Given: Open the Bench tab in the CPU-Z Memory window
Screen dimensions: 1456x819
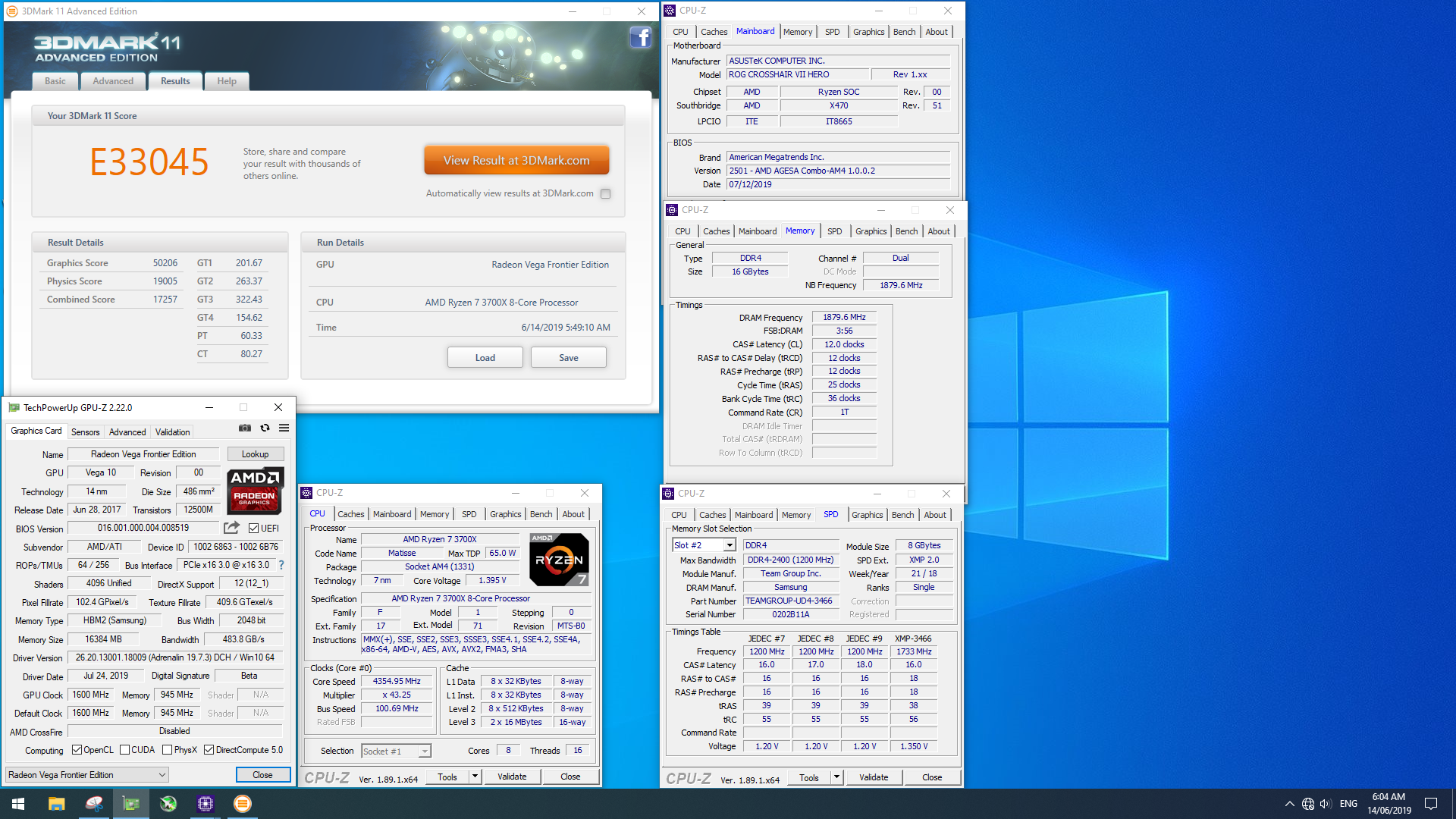Looking at the screenshot, I should pyautogui.click(x=907, y=231).
